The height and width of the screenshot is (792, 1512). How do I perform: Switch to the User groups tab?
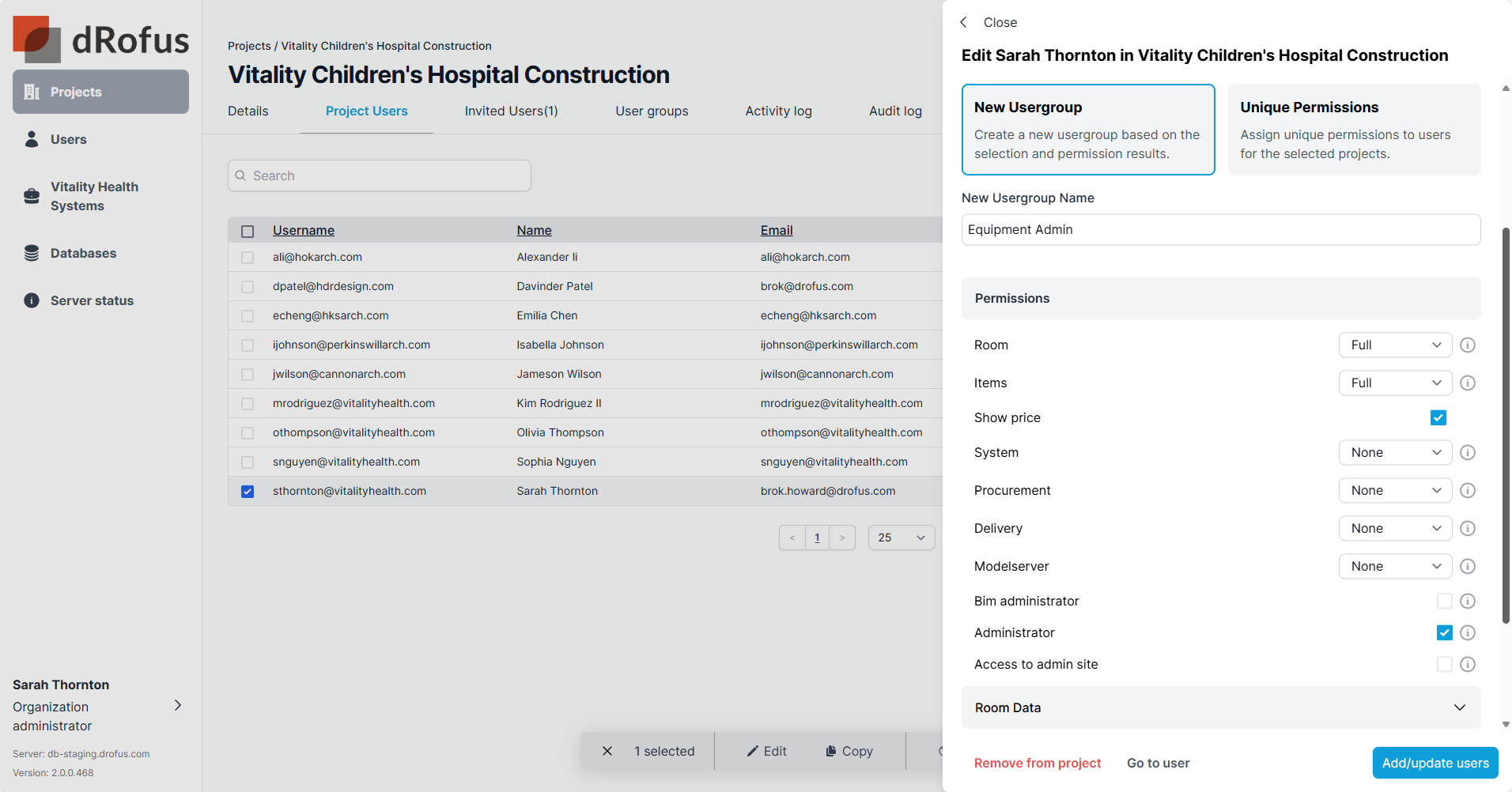pos(652,111)
